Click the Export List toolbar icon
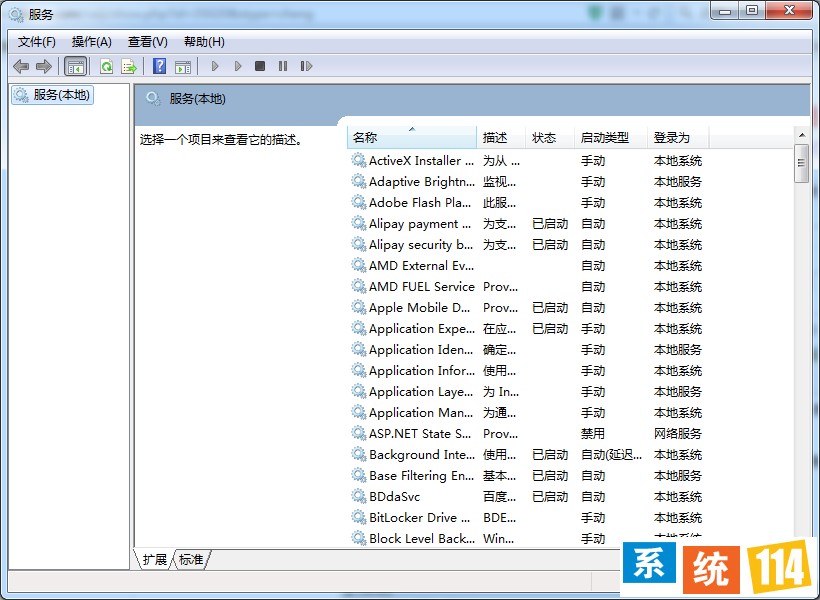Viewport: 820px width, 600px height. (x=130, y=66)
